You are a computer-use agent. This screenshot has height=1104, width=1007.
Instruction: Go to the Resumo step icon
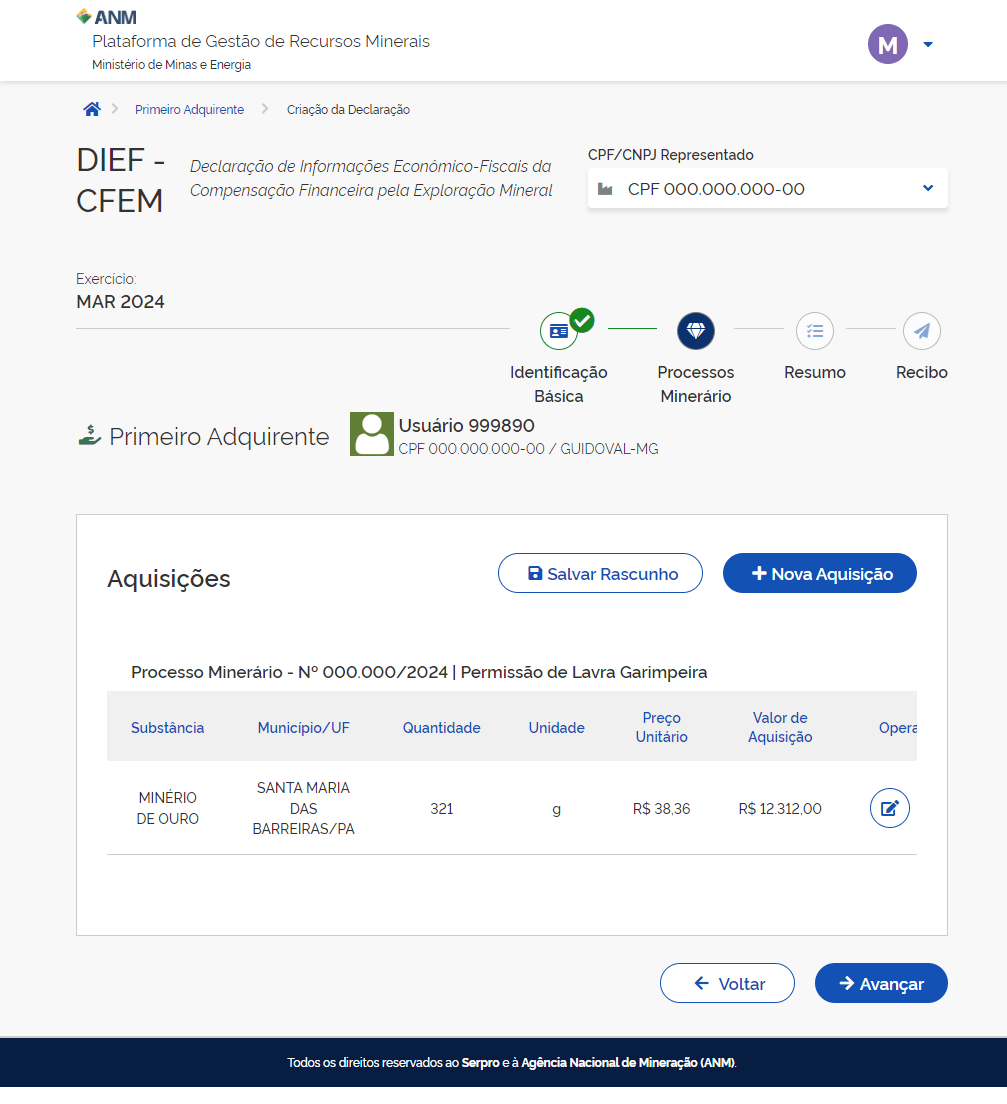814,330
